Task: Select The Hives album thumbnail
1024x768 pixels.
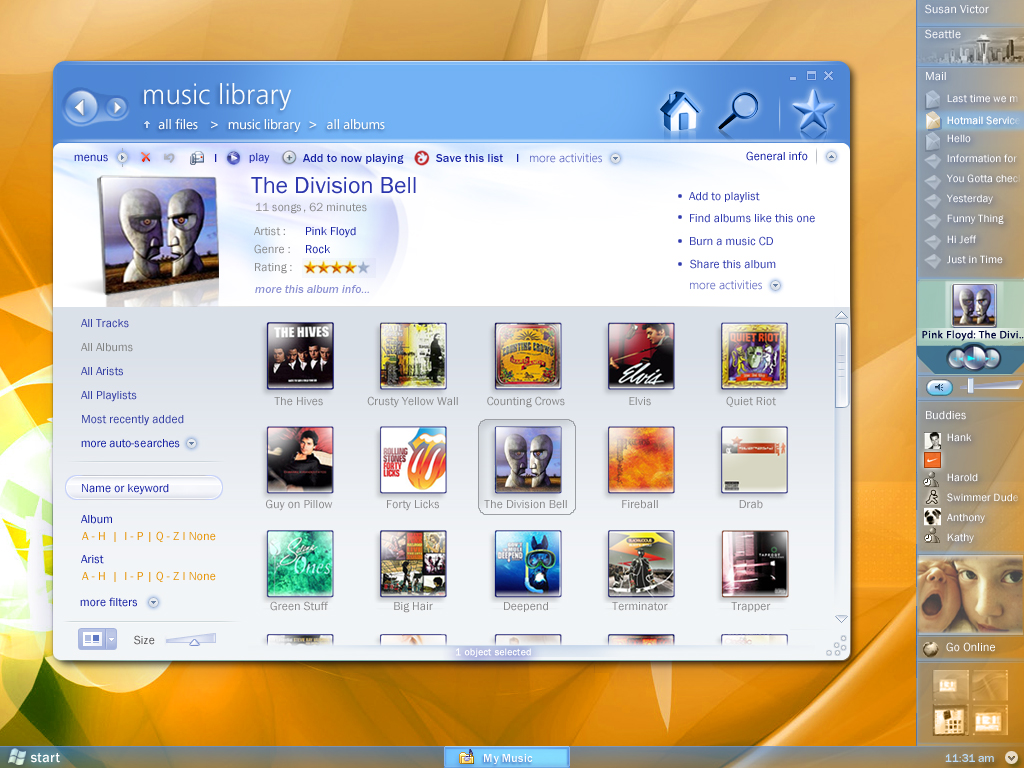Action: 300,356
